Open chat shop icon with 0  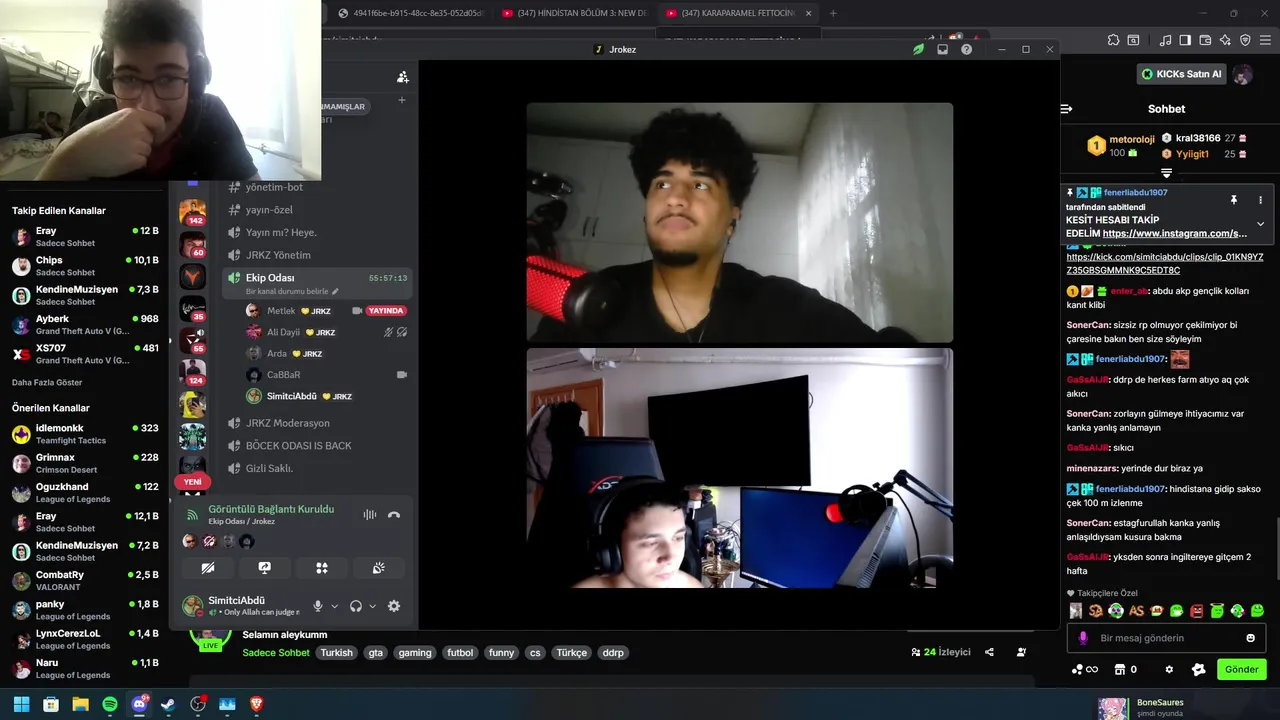pos(1125,669)
